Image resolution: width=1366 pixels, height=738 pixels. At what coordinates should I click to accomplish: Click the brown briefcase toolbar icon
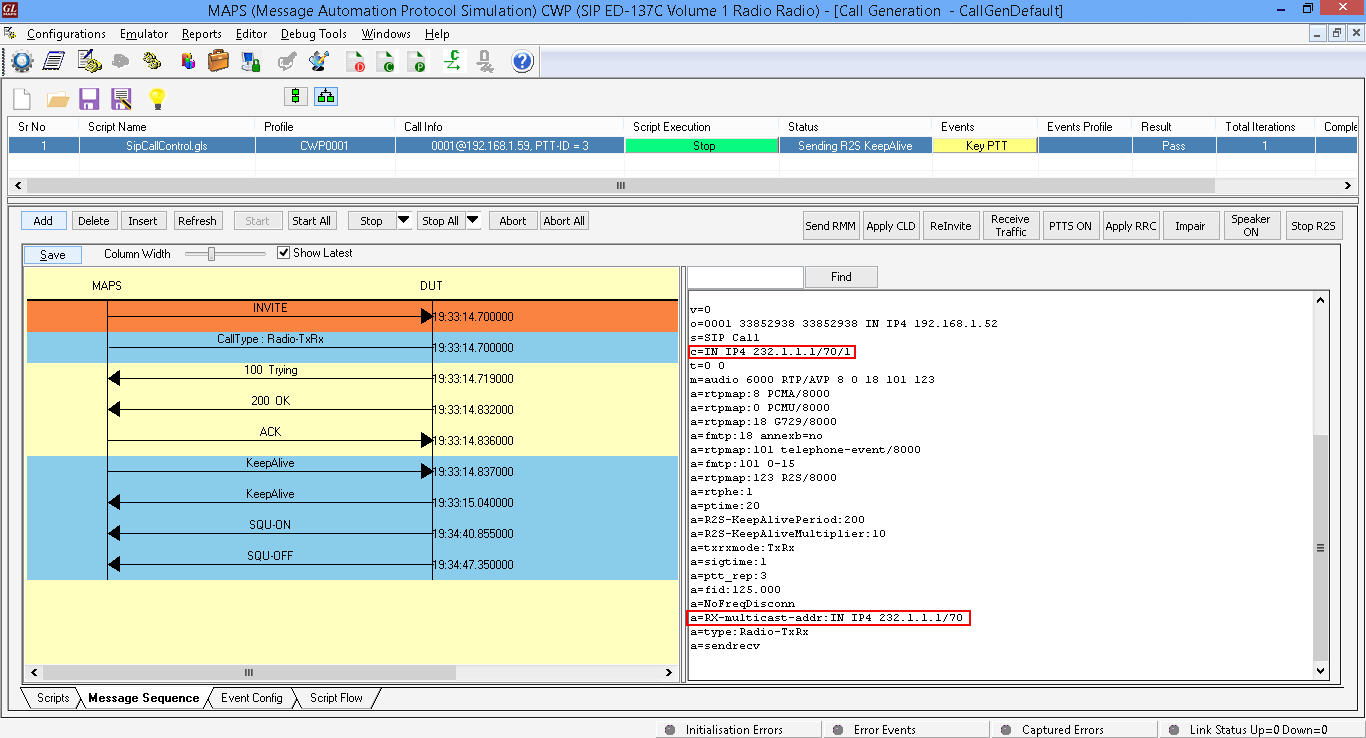pos(219,62)
